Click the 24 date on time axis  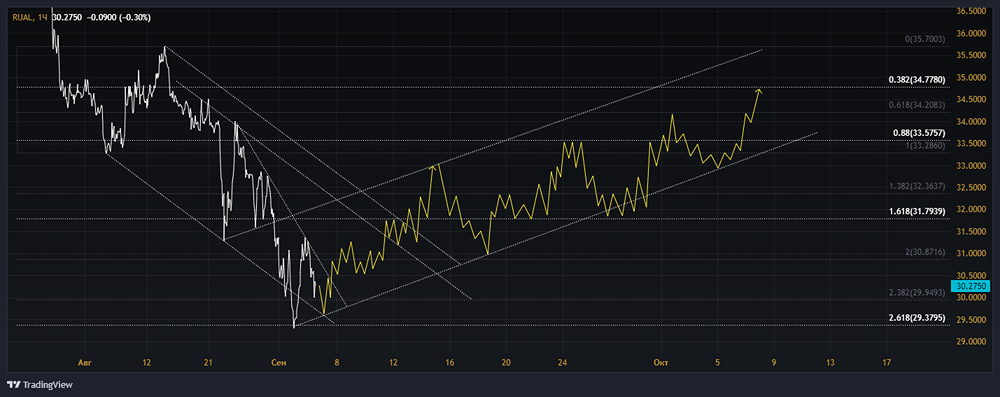point(562,363)
